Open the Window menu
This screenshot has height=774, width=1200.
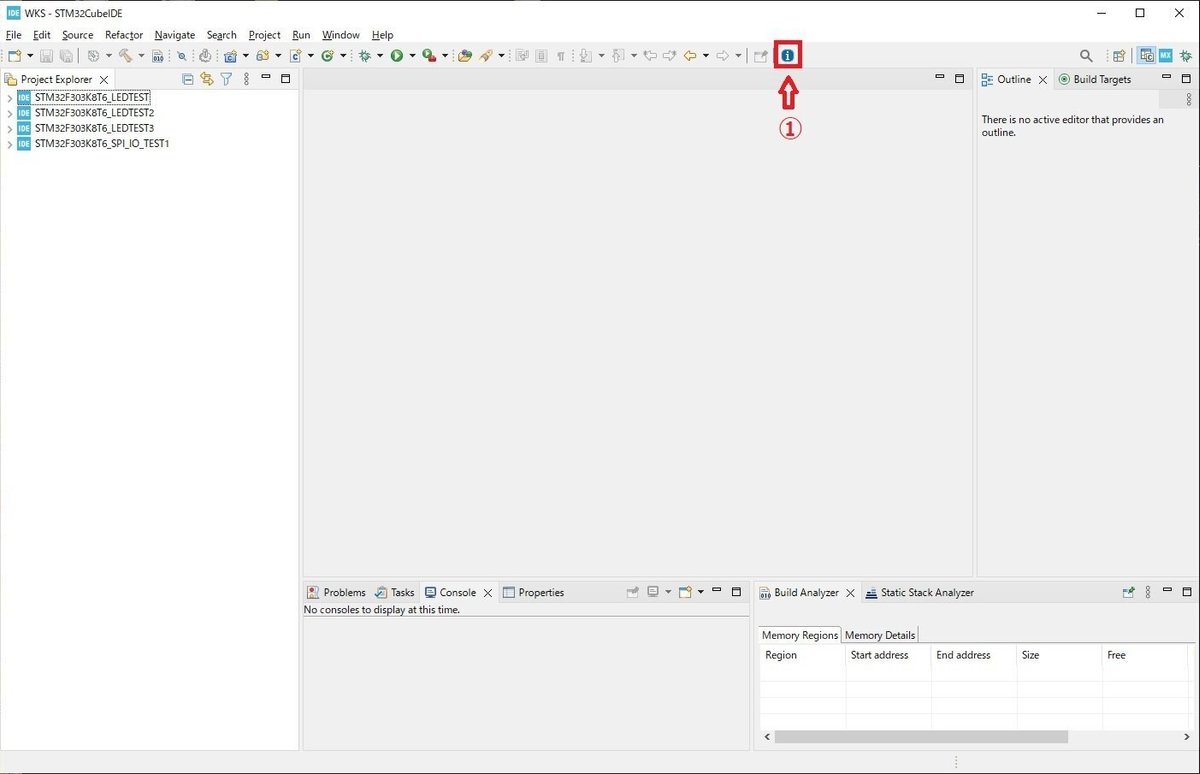pyautogui.click(x=340, y=35)
